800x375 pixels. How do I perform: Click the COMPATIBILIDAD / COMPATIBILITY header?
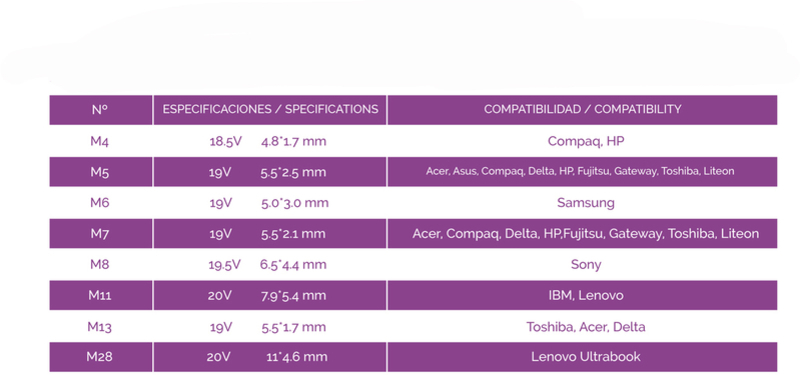[x=582, y=110]
